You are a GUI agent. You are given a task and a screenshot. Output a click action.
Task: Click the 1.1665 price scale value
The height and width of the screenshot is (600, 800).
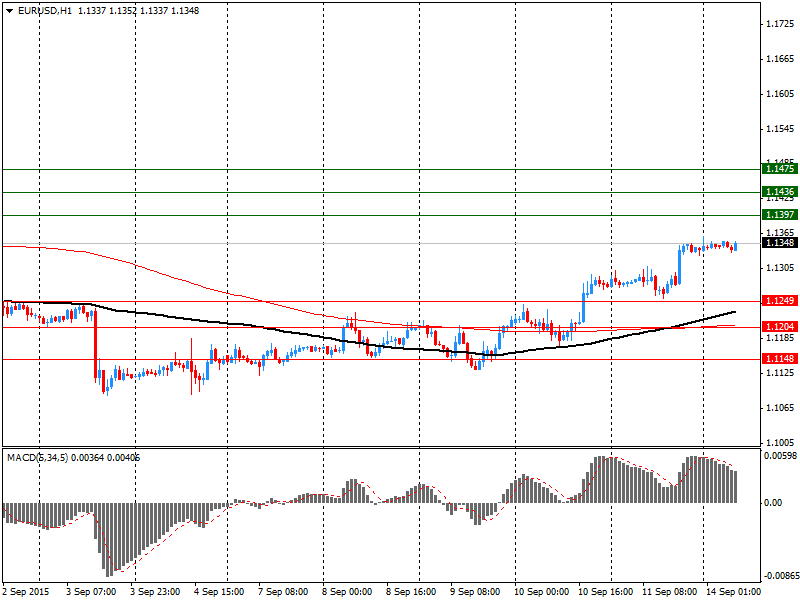click(780, 59)
